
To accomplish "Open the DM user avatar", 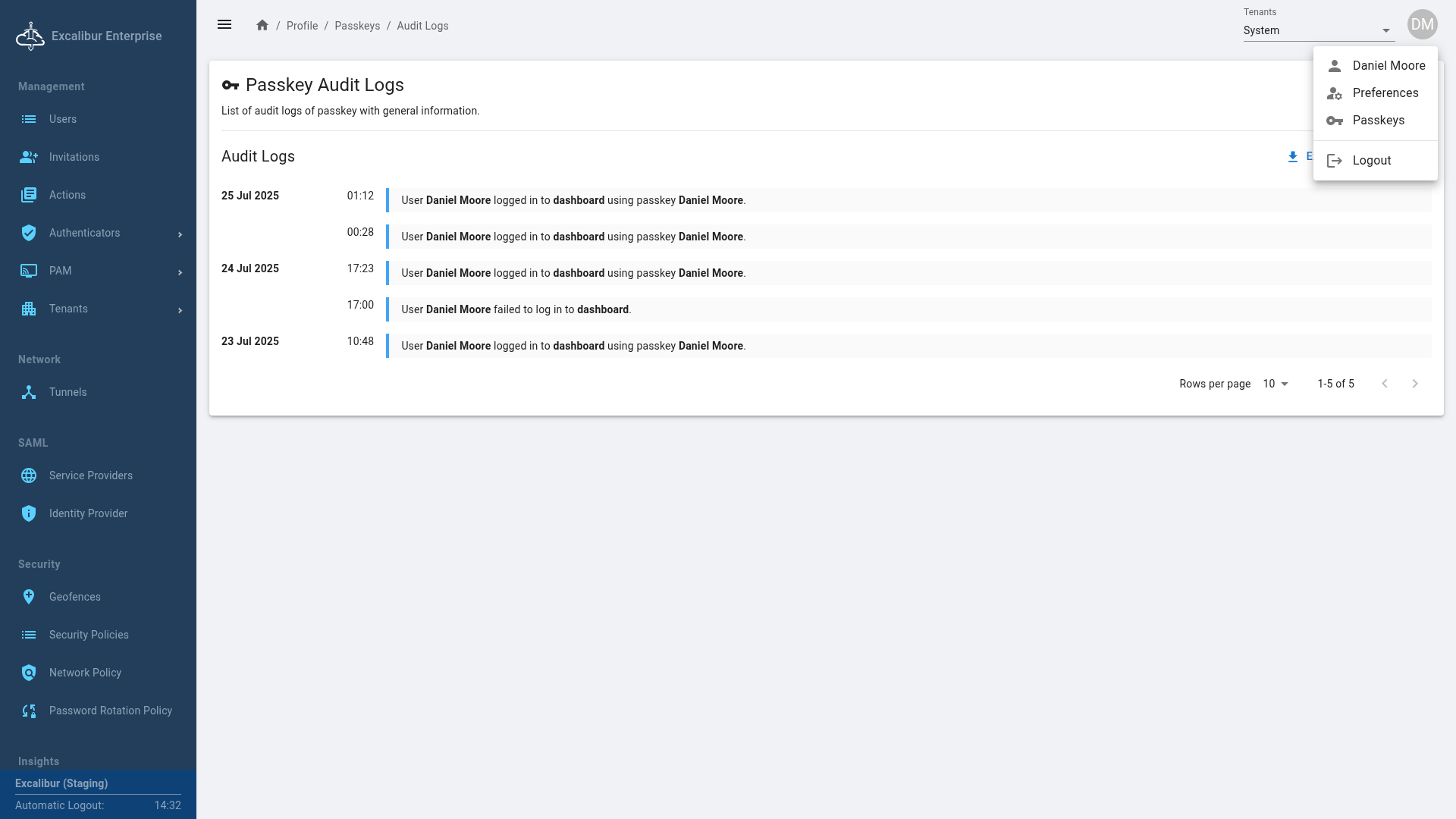I will coord(1422,25).
